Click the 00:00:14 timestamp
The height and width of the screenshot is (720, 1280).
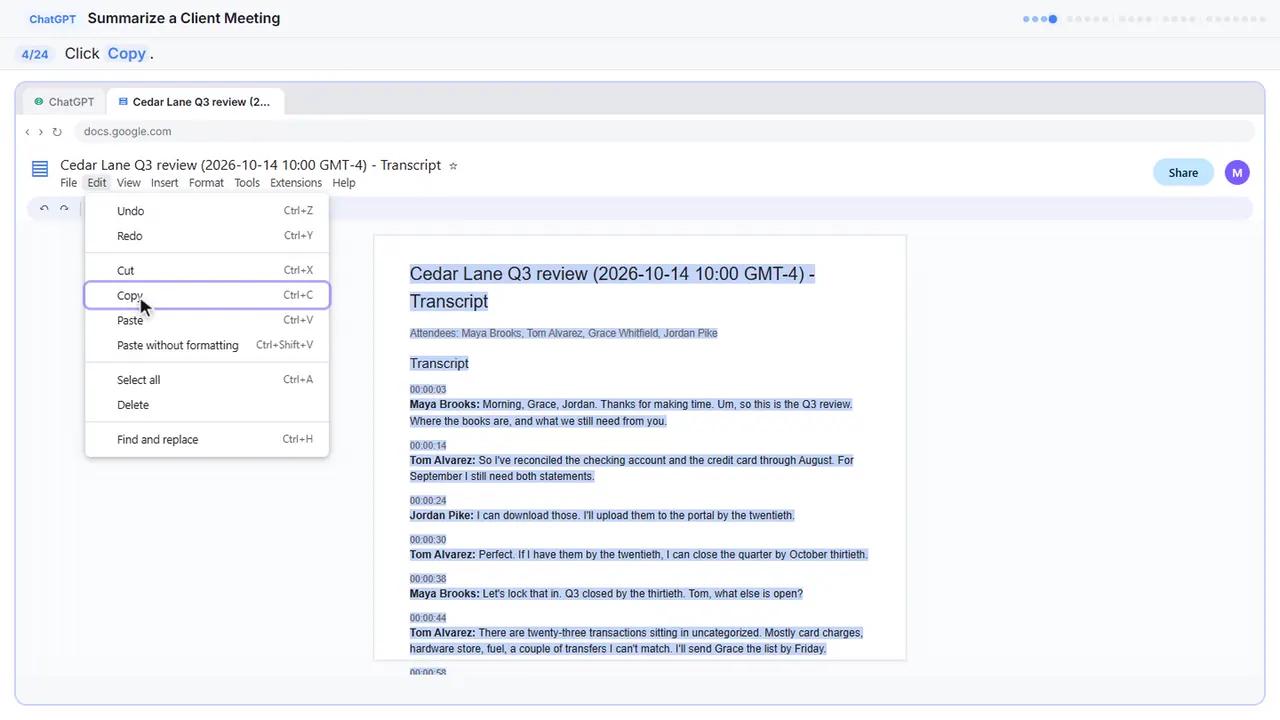coord(428,446)
